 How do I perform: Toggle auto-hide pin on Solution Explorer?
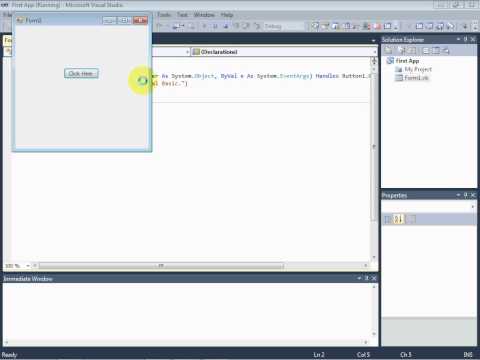[466, 39]
